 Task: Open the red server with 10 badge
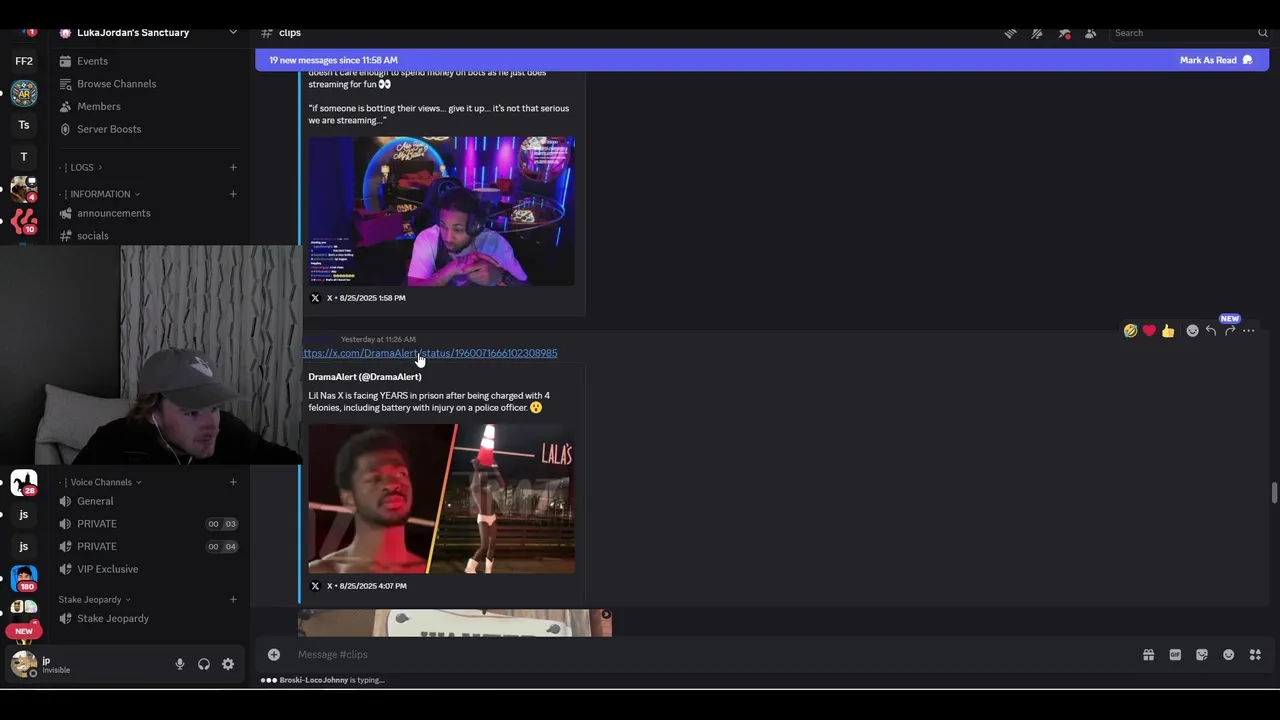tap(24, 220)
